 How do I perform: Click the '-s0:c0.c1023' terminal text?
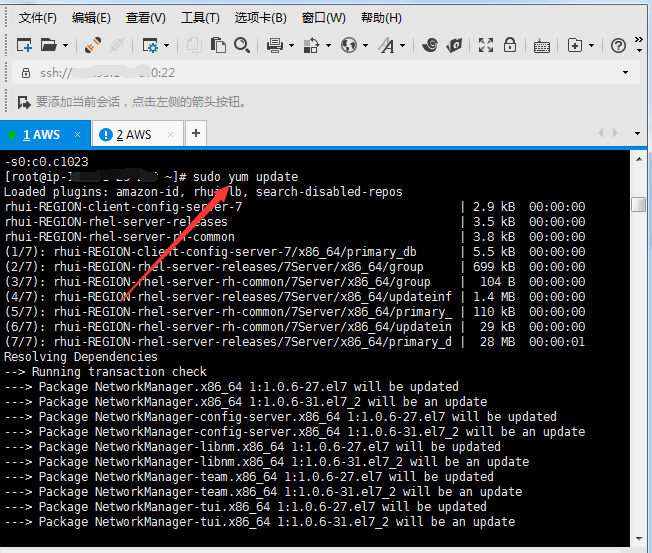coord(46,162)
